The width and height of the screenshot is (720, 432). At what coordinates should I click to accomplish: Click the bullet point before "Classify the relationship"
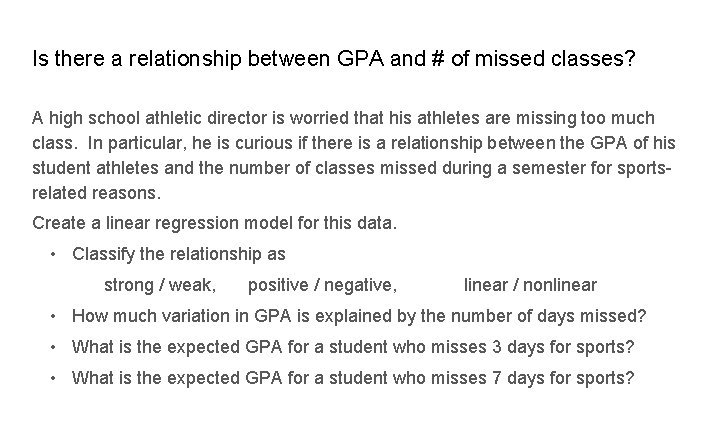pos(53,254)
